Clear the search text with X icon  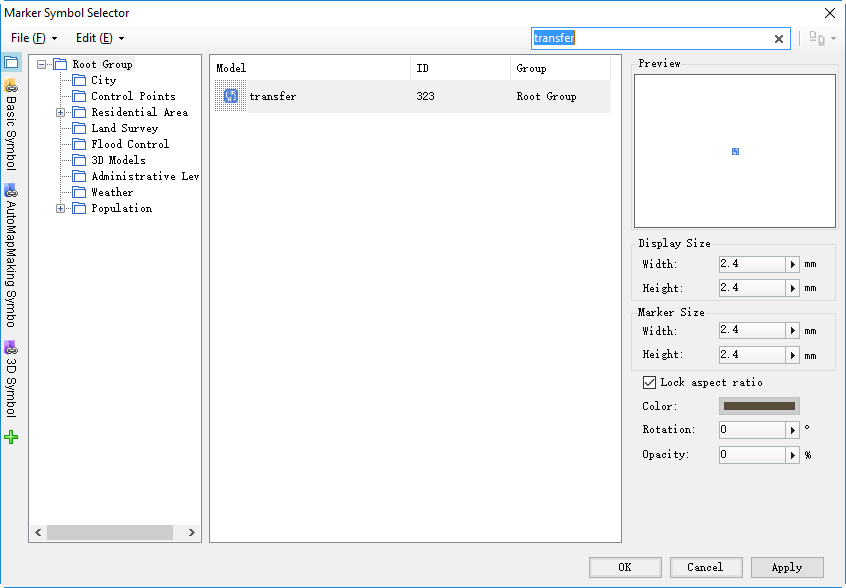(x=779, y=39)
